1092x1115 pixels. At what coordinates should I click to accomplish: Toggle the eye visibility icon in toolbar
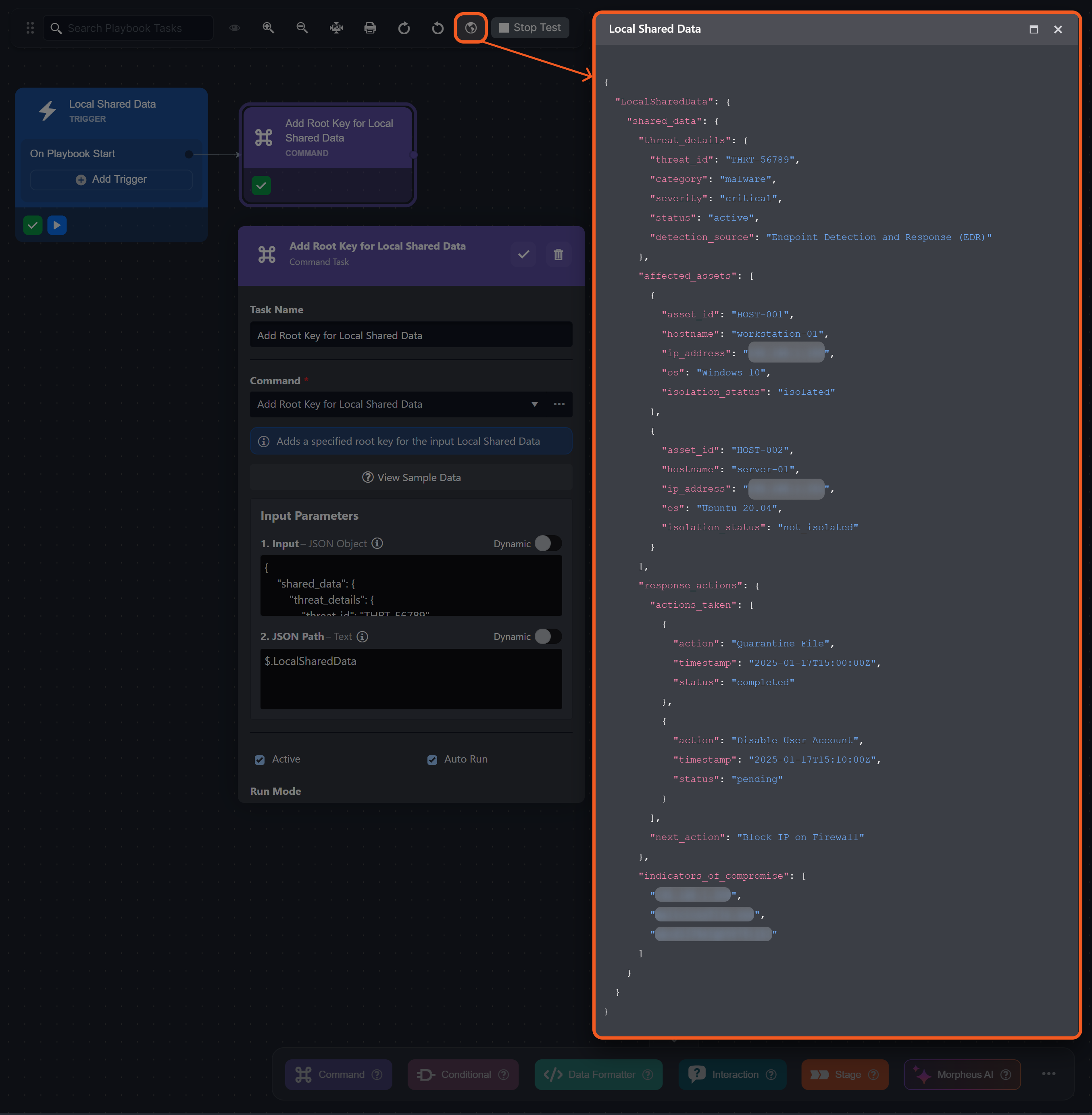coord(235,27)
